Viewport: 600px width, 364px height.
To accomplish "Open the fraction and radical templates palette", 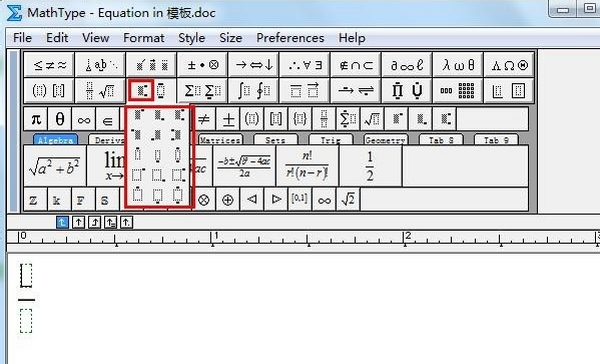I will pos(100,91).
